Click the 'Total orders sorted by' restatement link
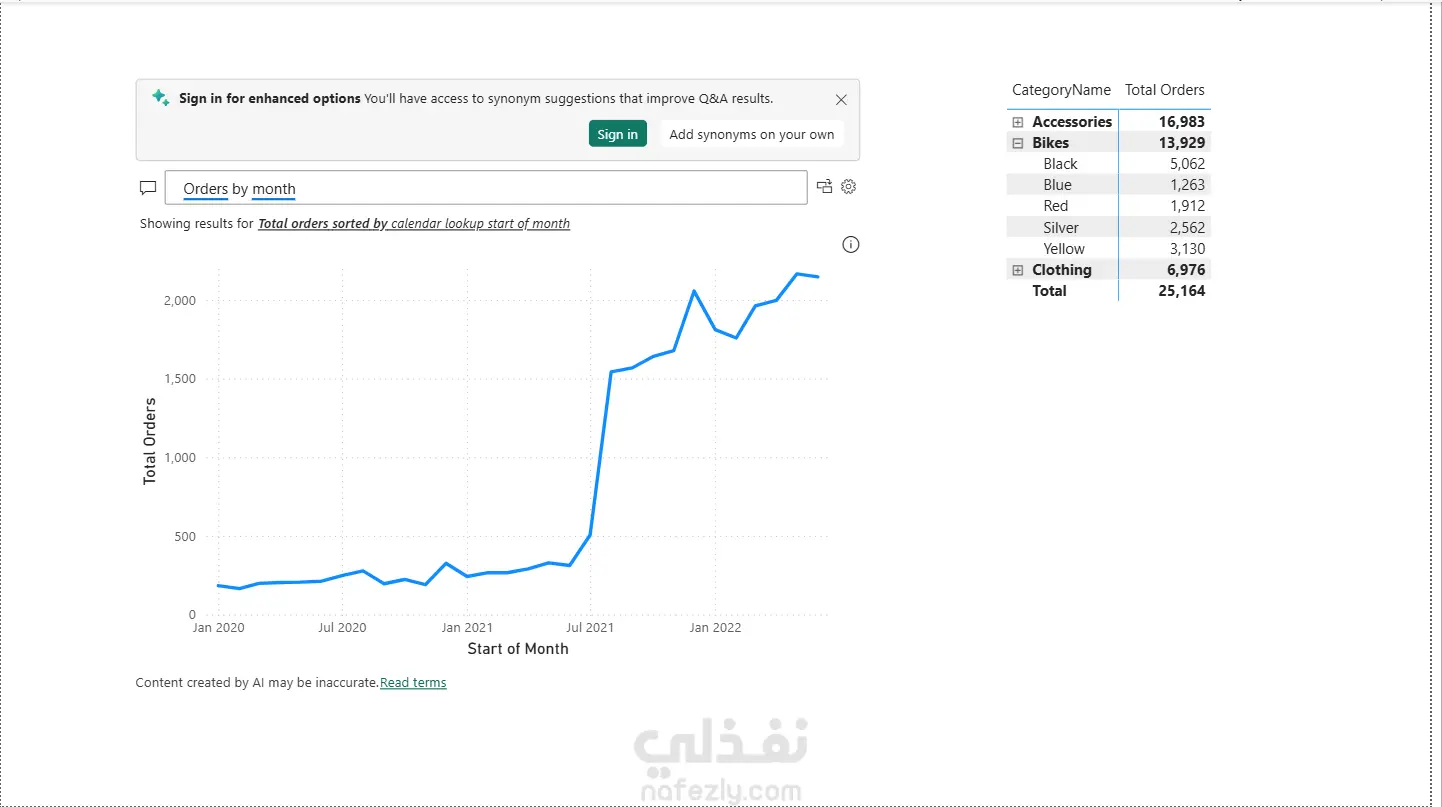The height and width of the screenshot is (807, 1442). (323, 224)
